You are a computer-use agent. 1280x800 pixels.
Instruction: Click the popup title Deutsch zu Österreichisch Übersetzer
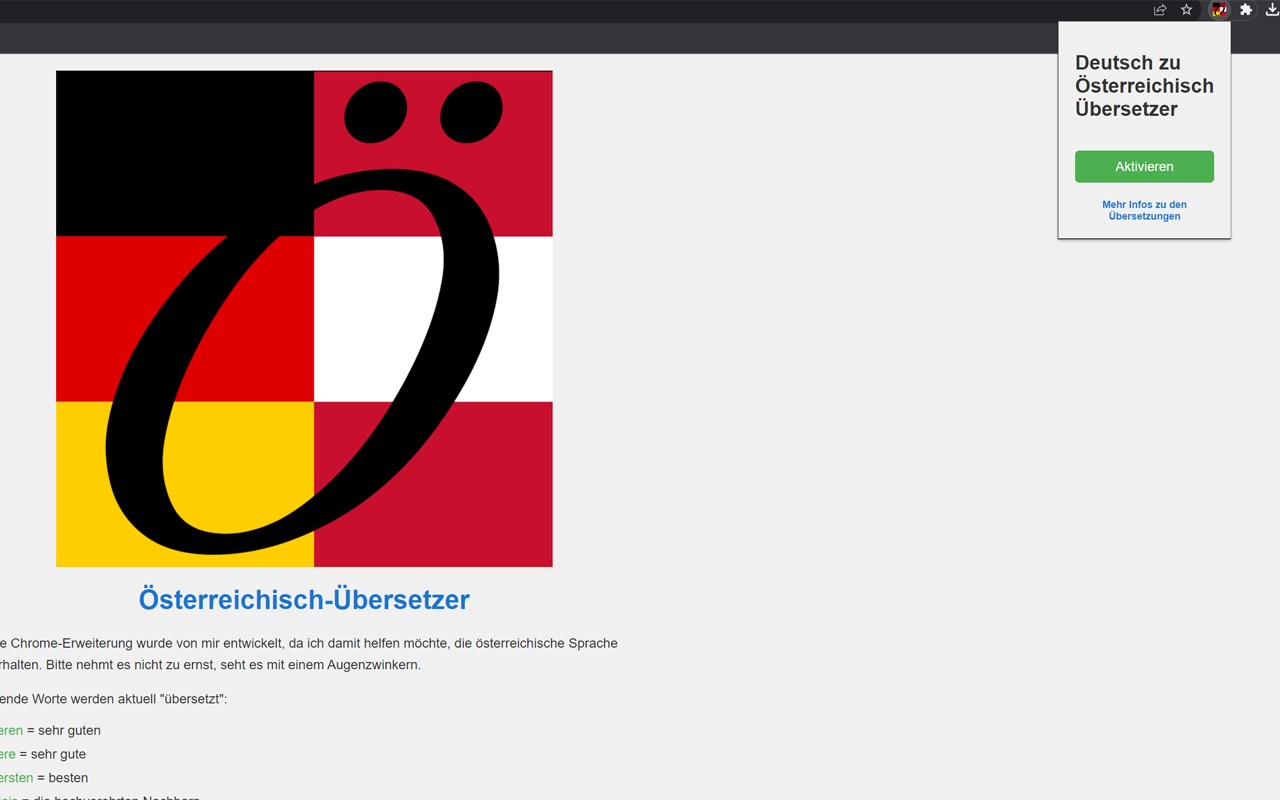pyautogui.click(x=1144, y=86)
